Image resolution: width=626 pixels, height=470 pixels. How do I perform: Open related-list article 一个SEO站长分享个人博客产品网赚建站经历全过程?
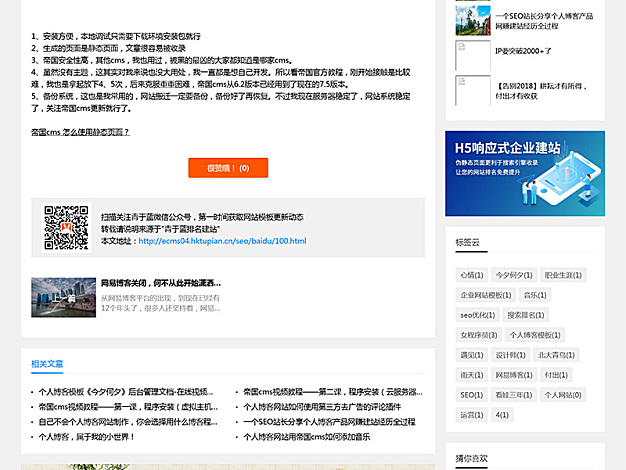coord(329,422)
